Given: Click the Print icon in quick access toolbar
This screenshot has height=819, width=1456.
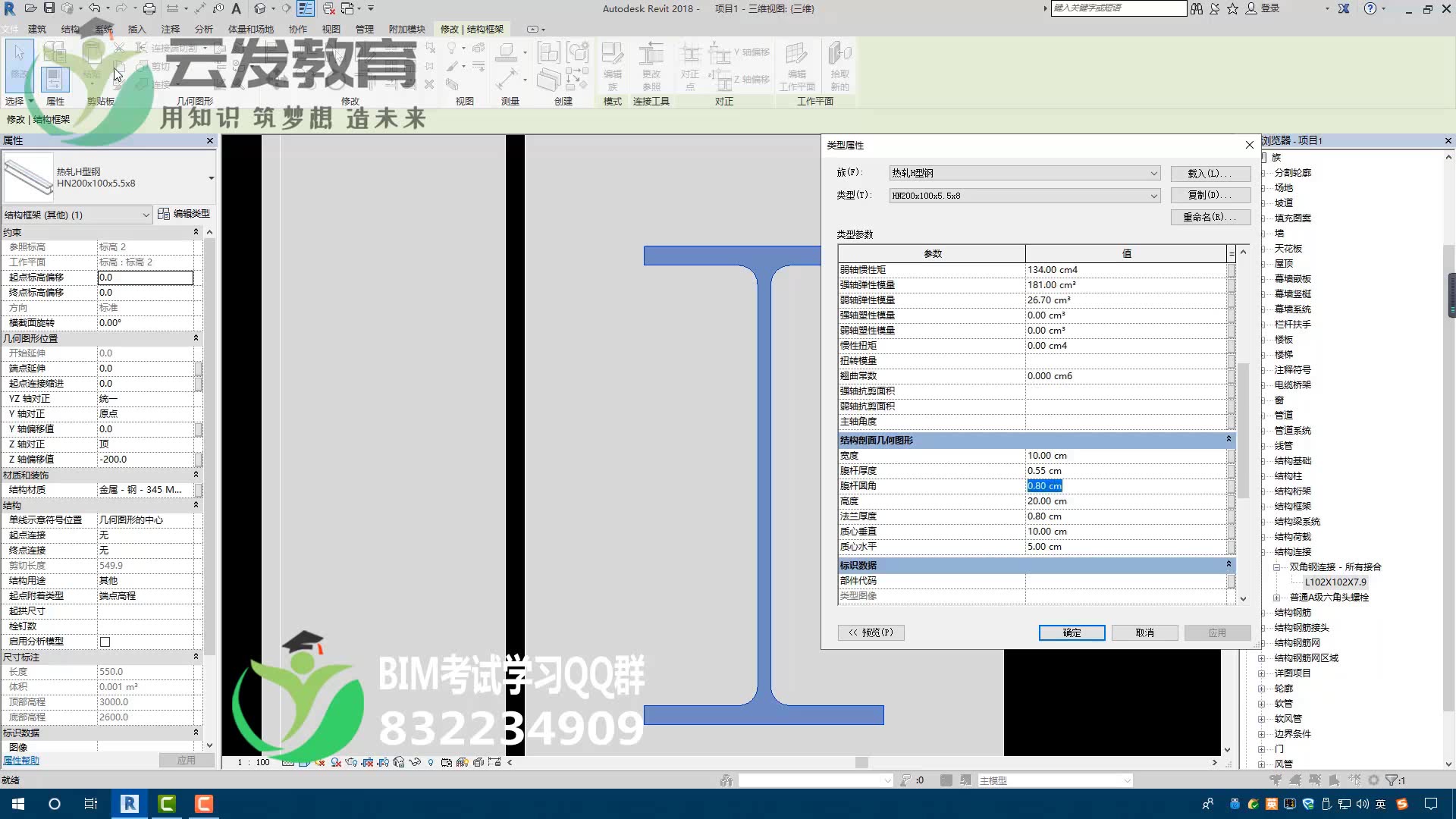Looking at the screenshot, I should coord(149,8).
